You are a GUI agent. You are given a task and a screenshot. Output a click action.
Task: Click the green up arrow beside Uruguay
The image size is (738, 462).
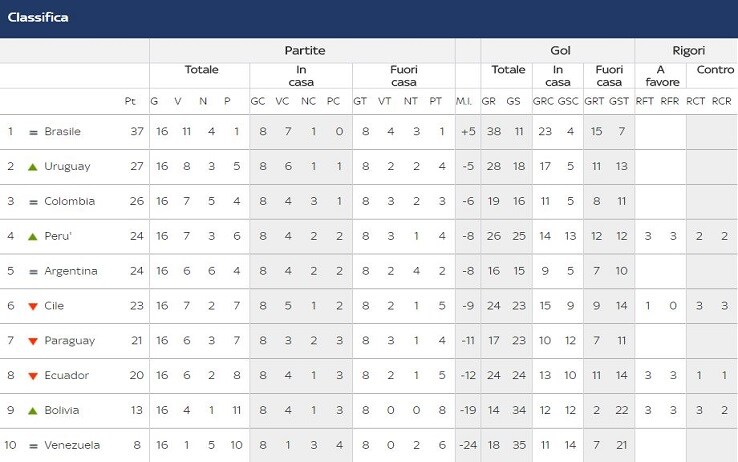(x=32, y=167)
